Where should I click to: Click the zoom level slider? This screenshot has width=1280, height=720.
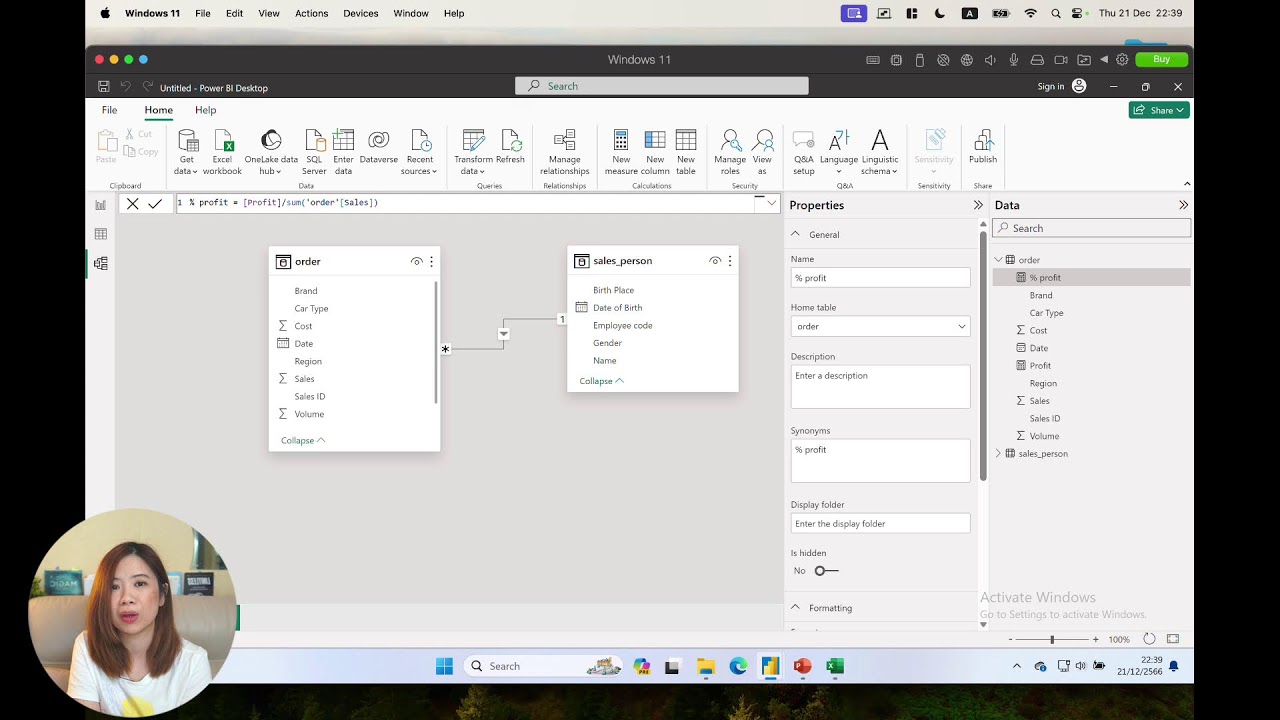1052,639
